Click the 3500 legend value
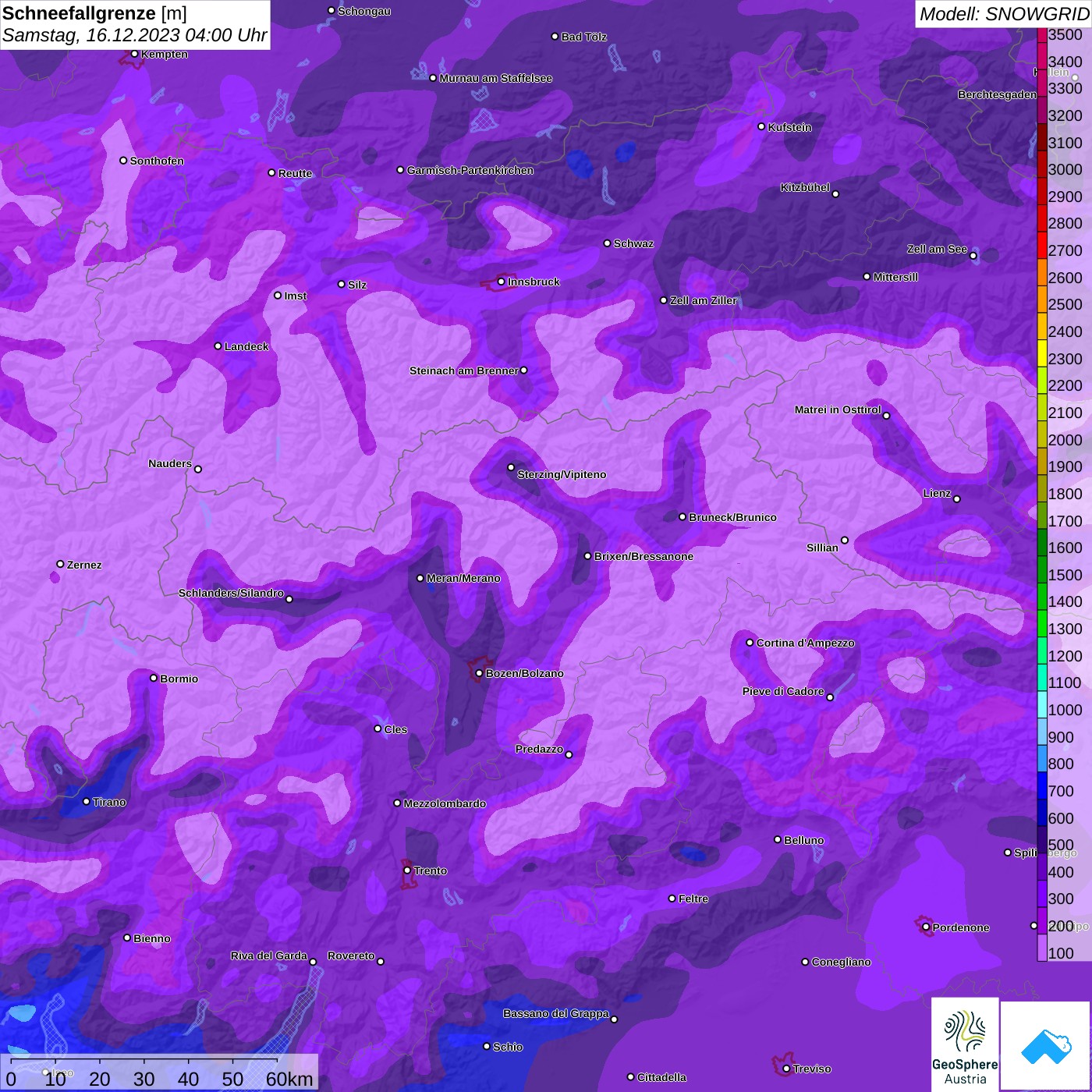 pyautogui.click(x=1065, y=34)
